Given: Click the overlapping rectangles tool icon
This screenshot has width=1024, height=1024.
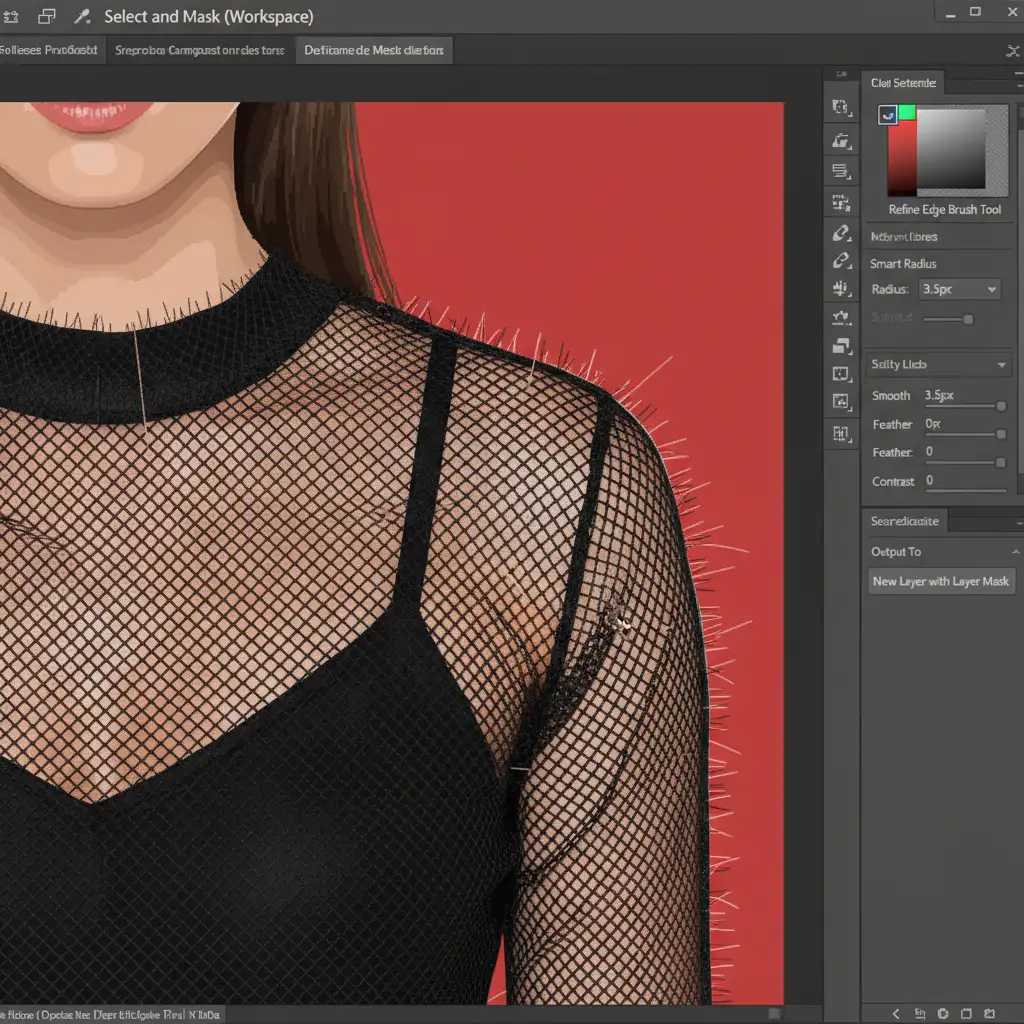Looking at the screenshot, I should tap(841, 347).
